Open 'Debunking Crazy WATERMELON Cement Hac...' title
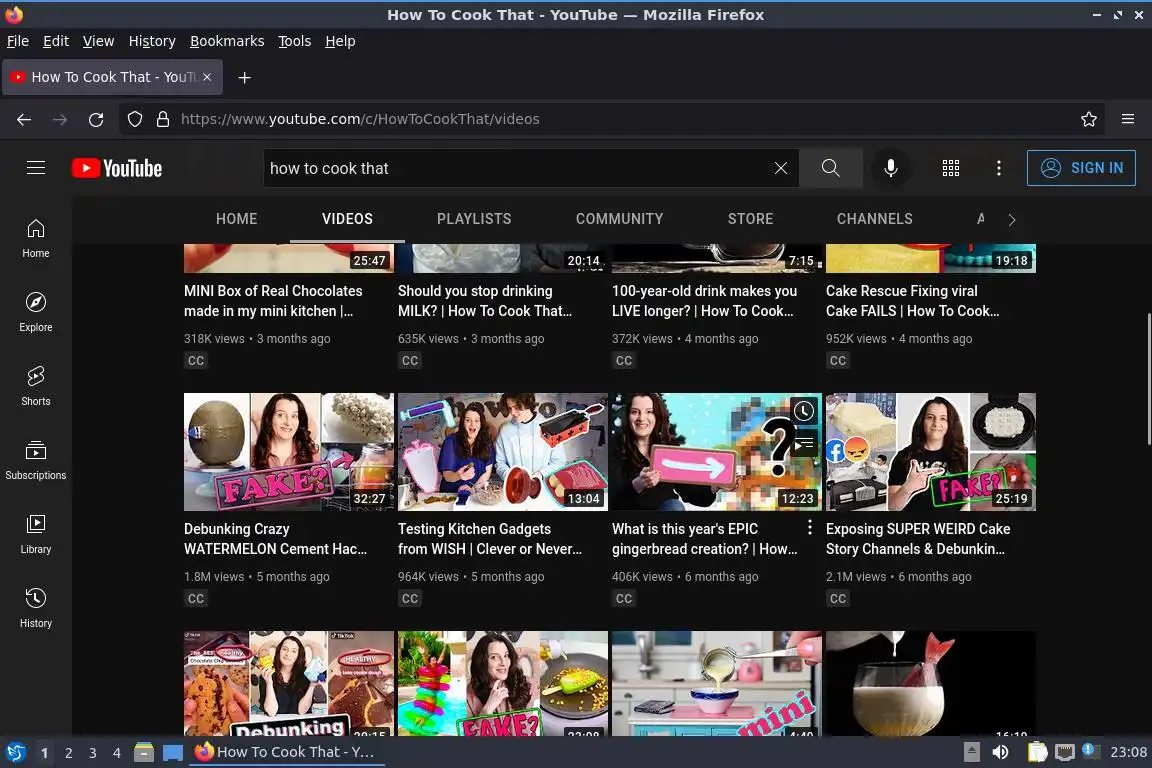 point(276,539)
